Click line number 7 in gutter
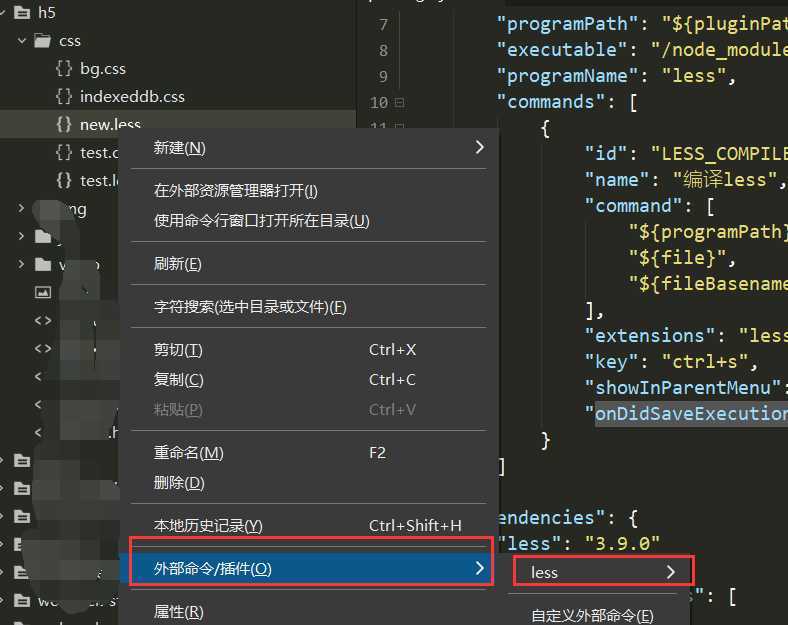788x625 pixels. tap(383, 25)
